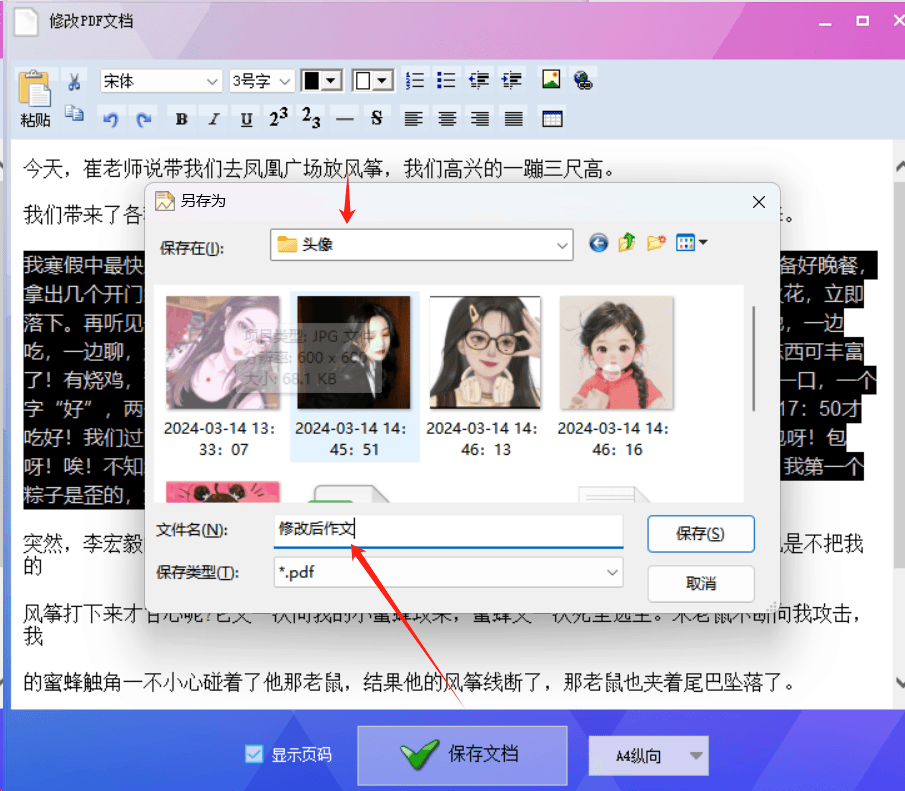Click the back navigation arrow in Save dialog
Image resolution: width=905 pixels, height=791 pixels.
tap(598, 242)
